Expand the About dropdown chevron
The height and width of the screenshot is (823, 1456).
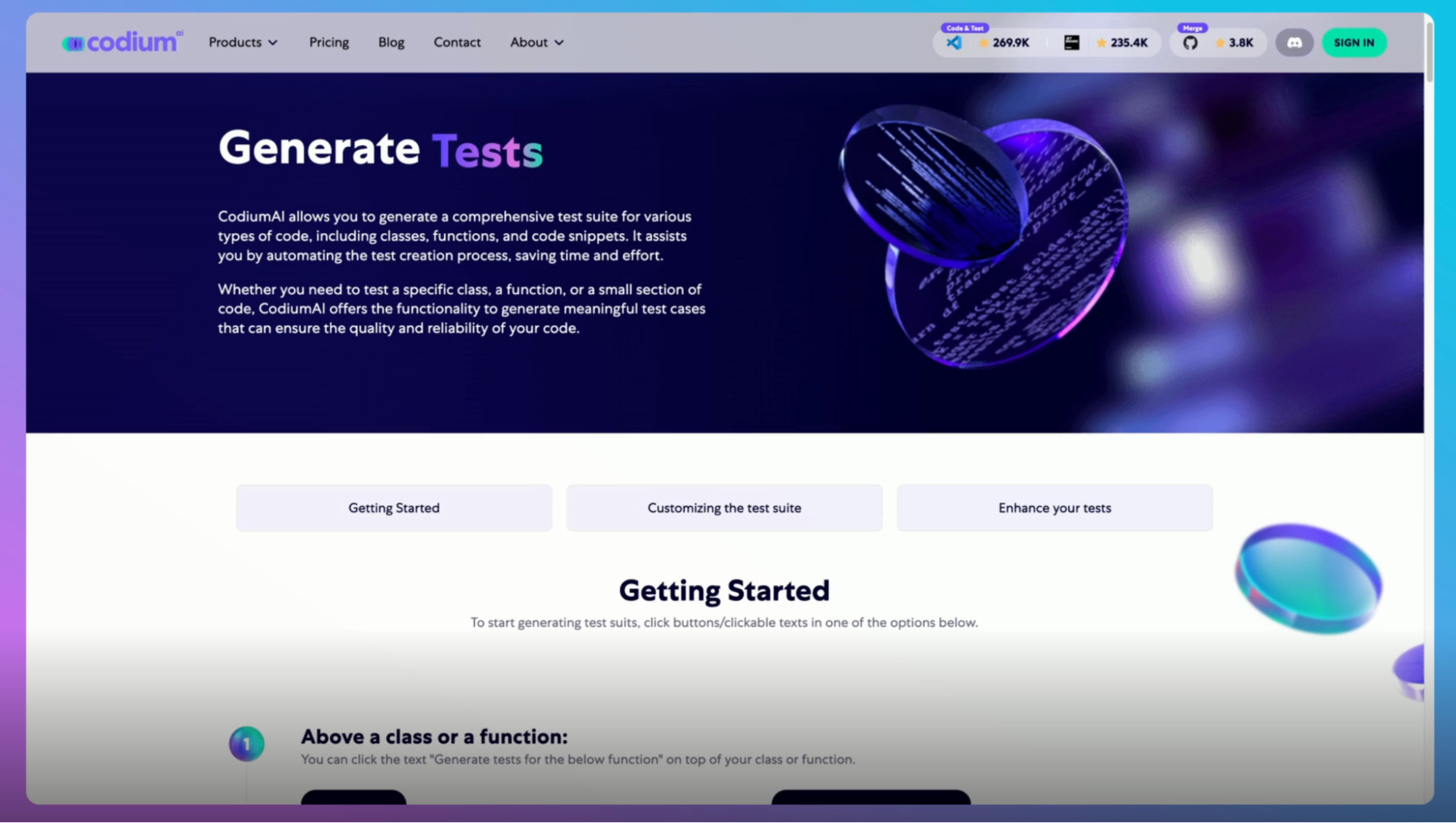[x=559, y=43]
